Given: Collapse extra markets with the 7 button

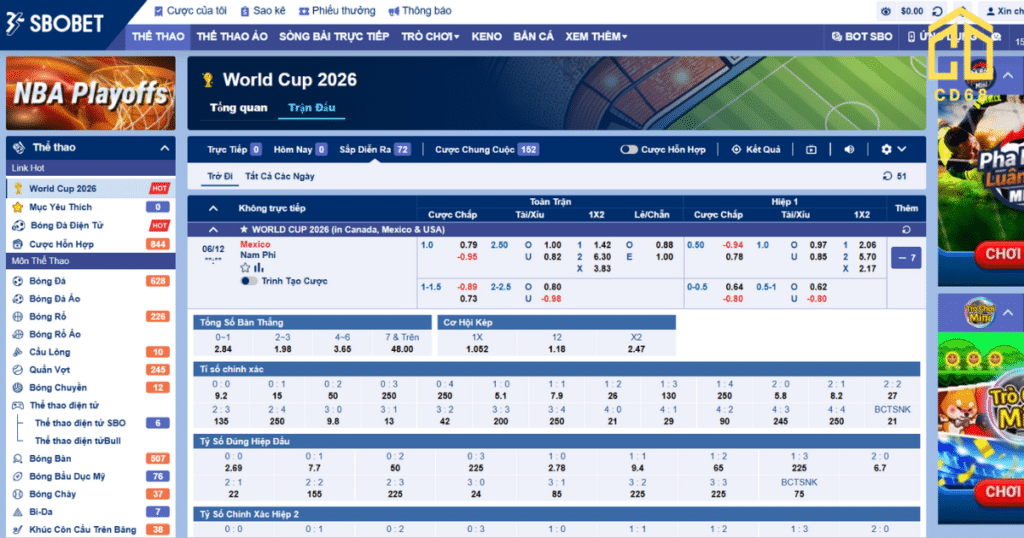Looking at the screenshot, I should [906, 258].
